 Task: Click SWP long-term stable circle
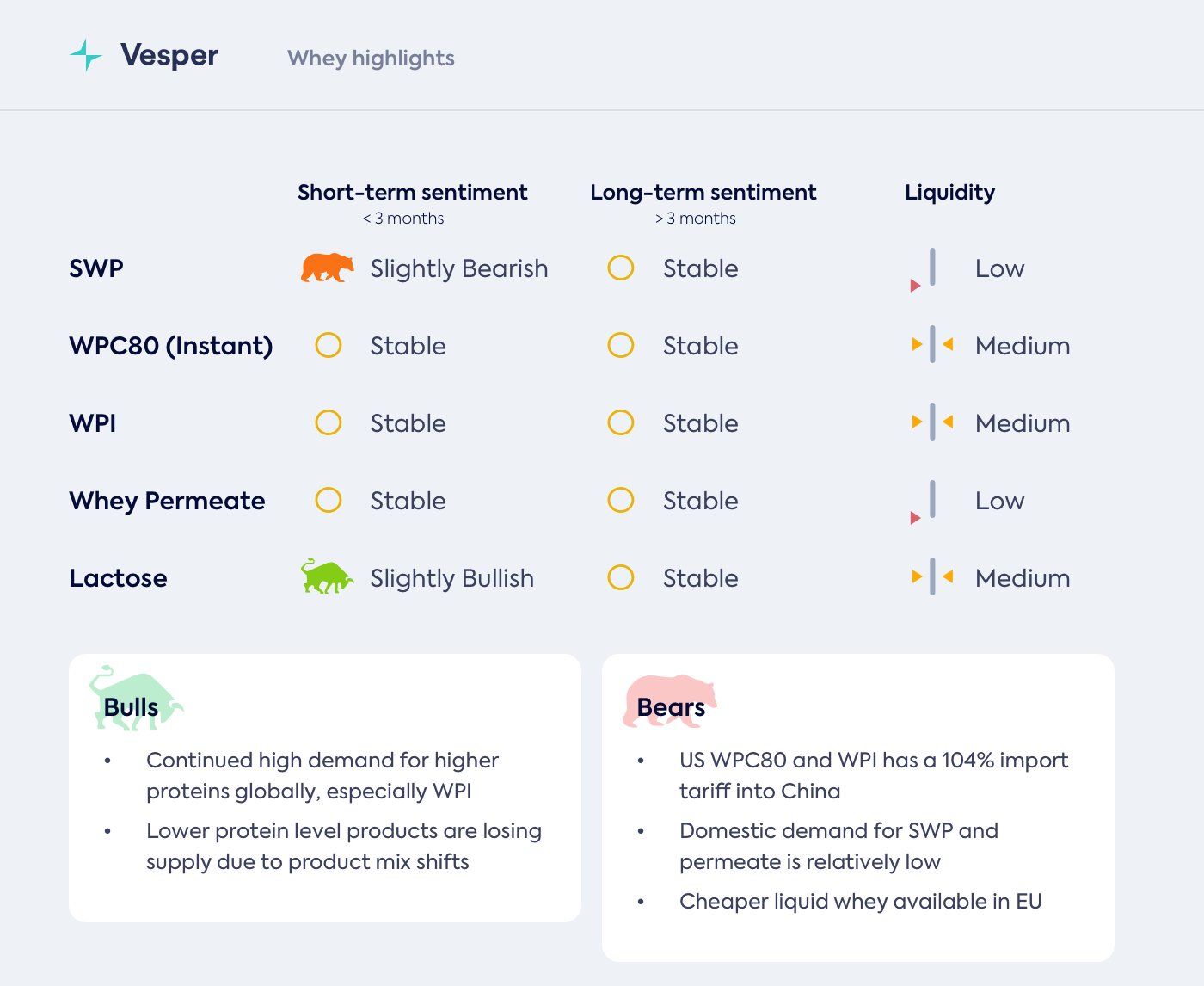point(621,268)
